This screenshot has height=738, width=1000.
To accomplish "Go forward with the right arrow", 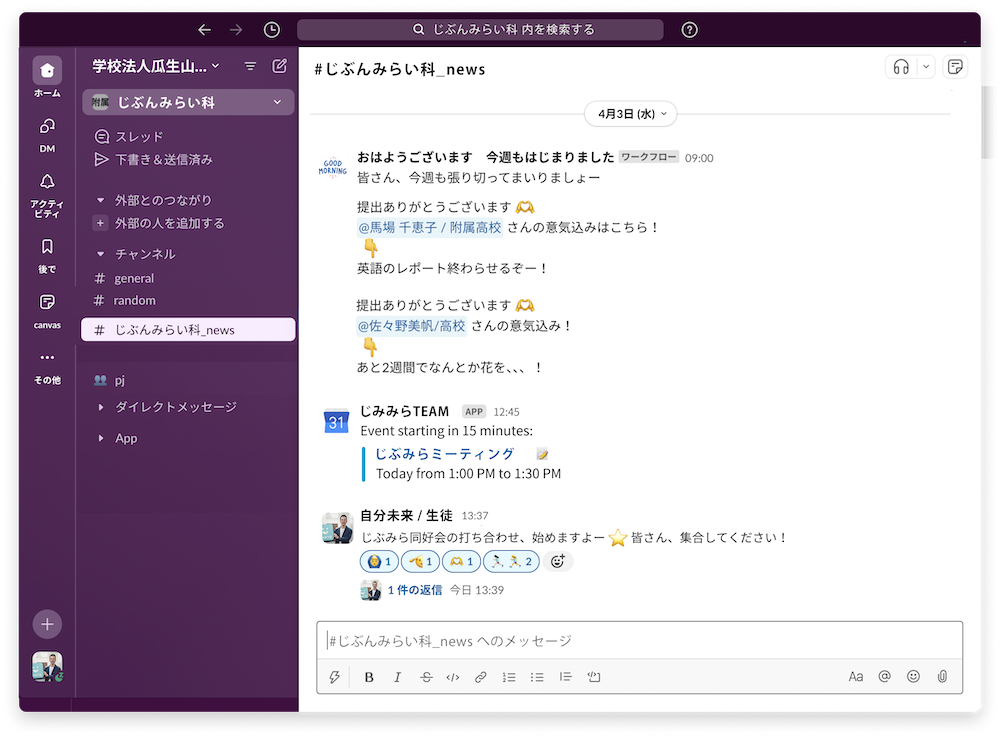I will [x=236, y=29].
